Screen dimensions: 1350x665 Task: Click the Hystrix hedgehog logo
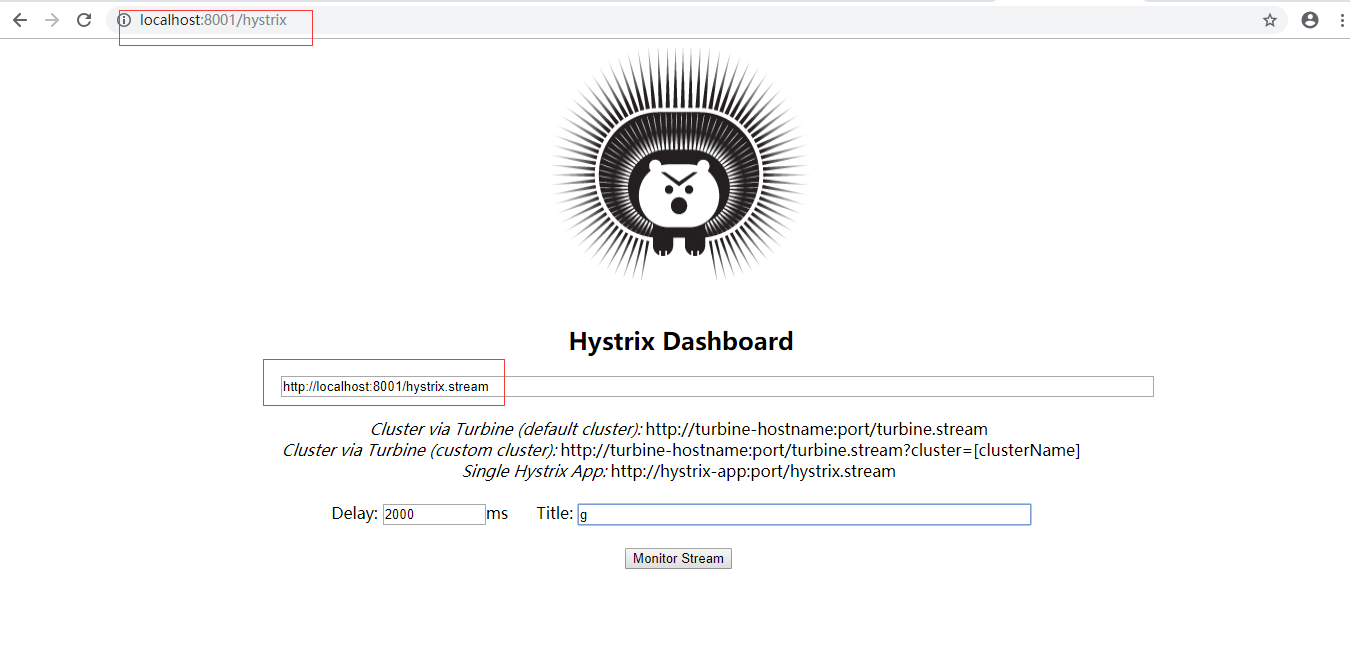(679, 164)
